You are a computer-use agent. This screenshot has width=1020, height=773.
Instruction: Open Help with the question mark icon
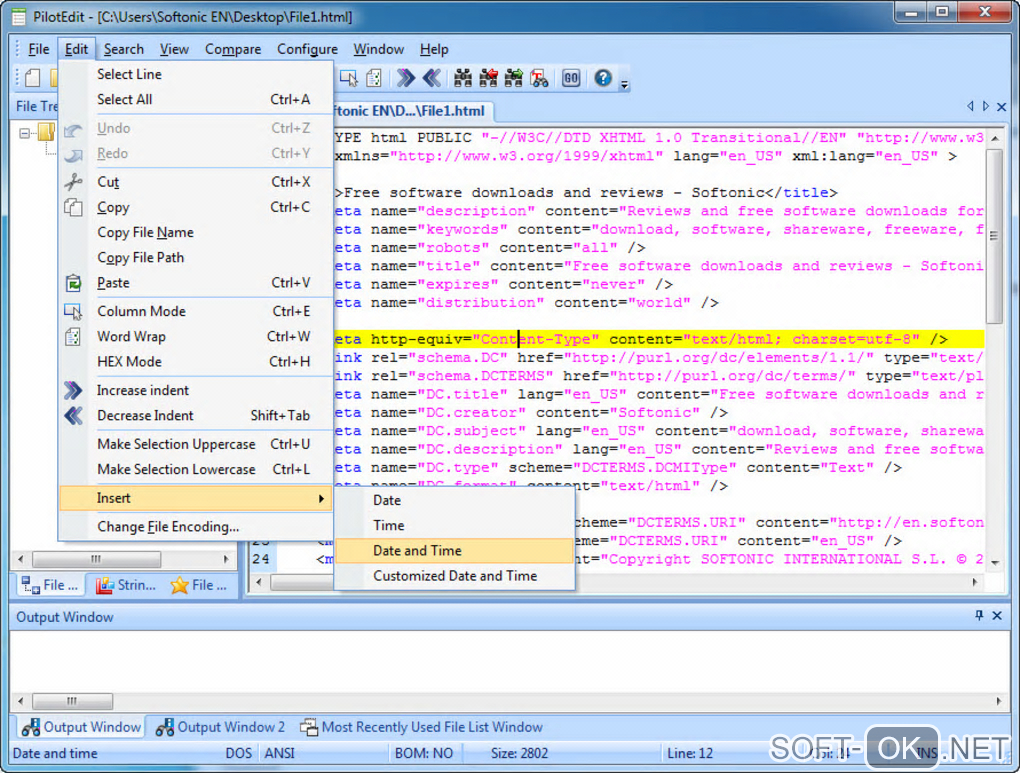click(603, 78)
